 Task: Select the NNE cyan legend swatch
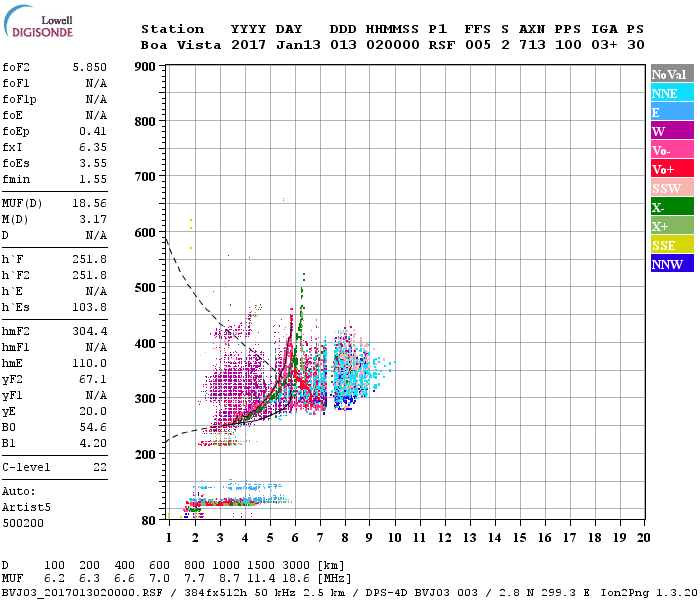click(x=672, y=93)
